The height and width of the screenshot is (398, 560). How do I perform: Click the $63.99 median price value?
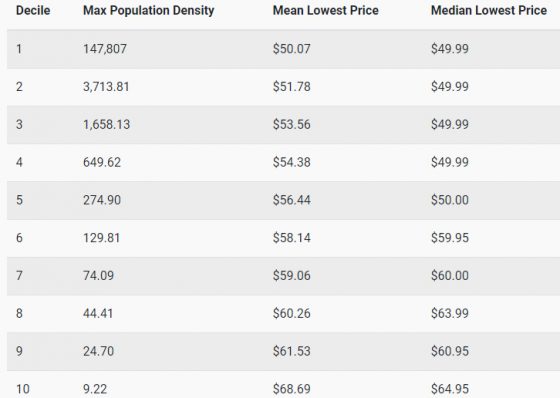tap(450, 313)
